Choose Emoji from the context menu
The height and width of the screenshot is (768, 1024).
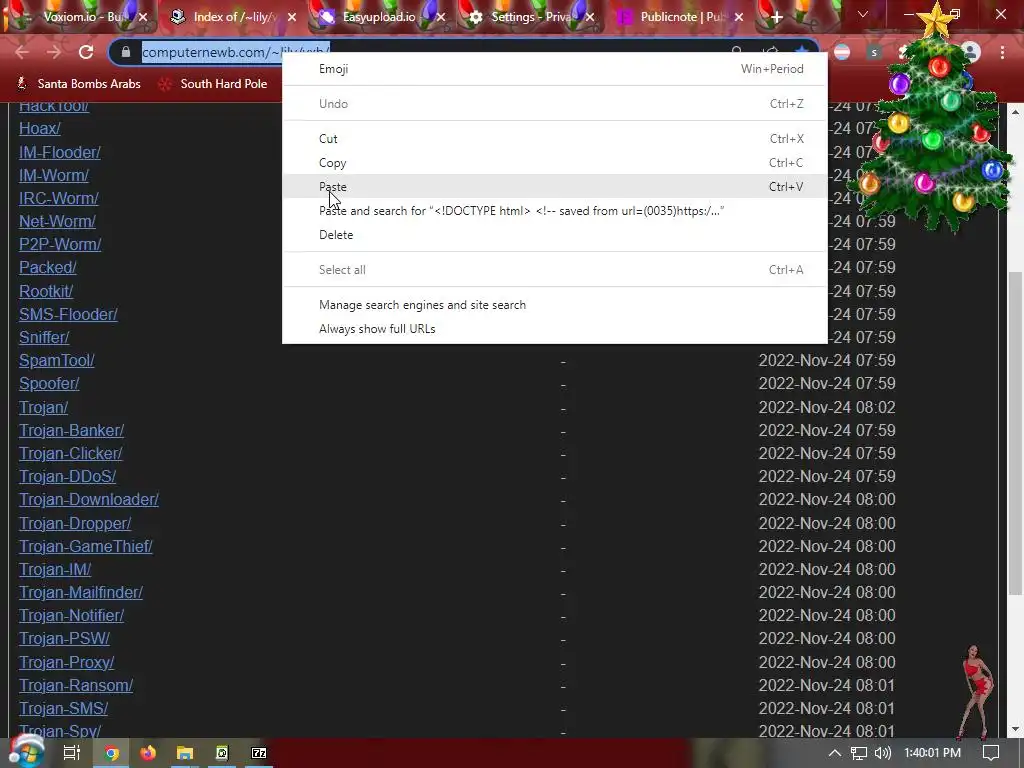pos(554,69)
